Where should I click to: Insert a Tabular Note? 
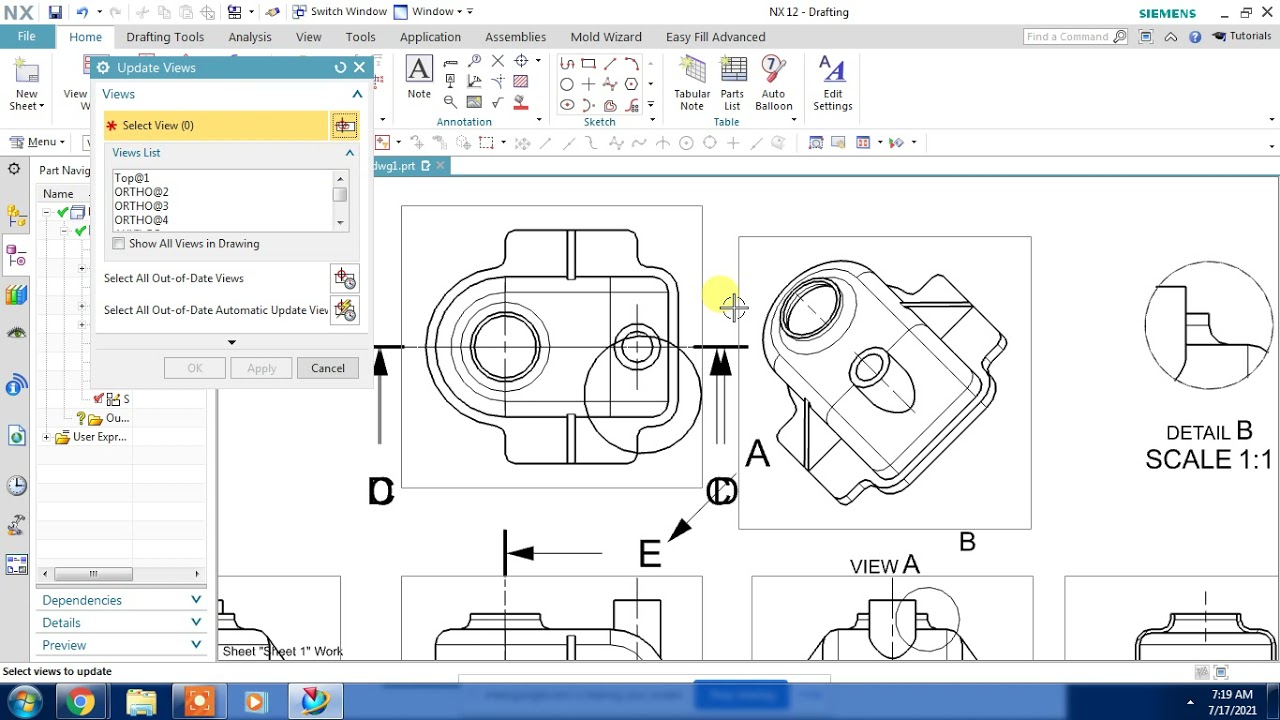coord(692,84)
